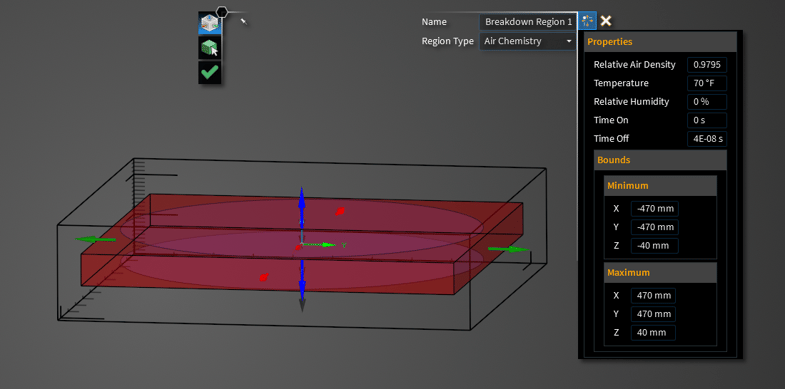Click the left green arrow handle
This screenshot has width=785, height=389.
96,239
